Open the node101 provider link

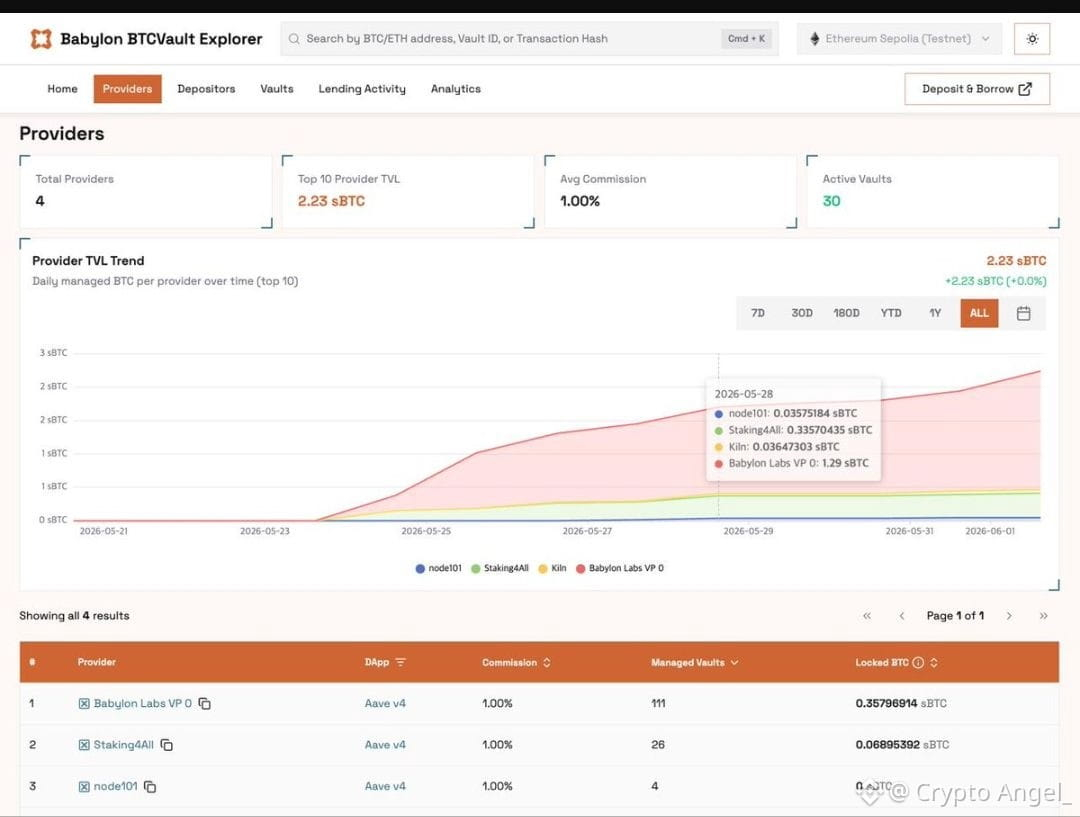pos(115,786)
